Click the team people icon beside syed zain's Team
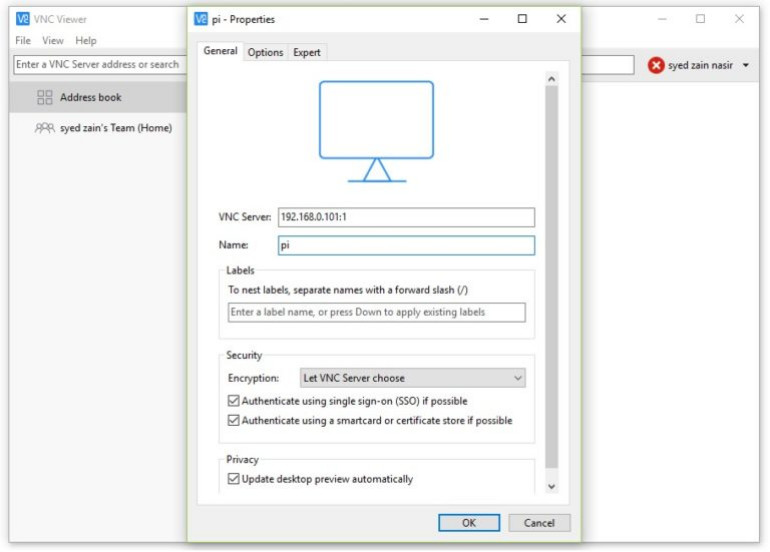The width and height of the screenshot is (770, 552). [x=45, y=128]
